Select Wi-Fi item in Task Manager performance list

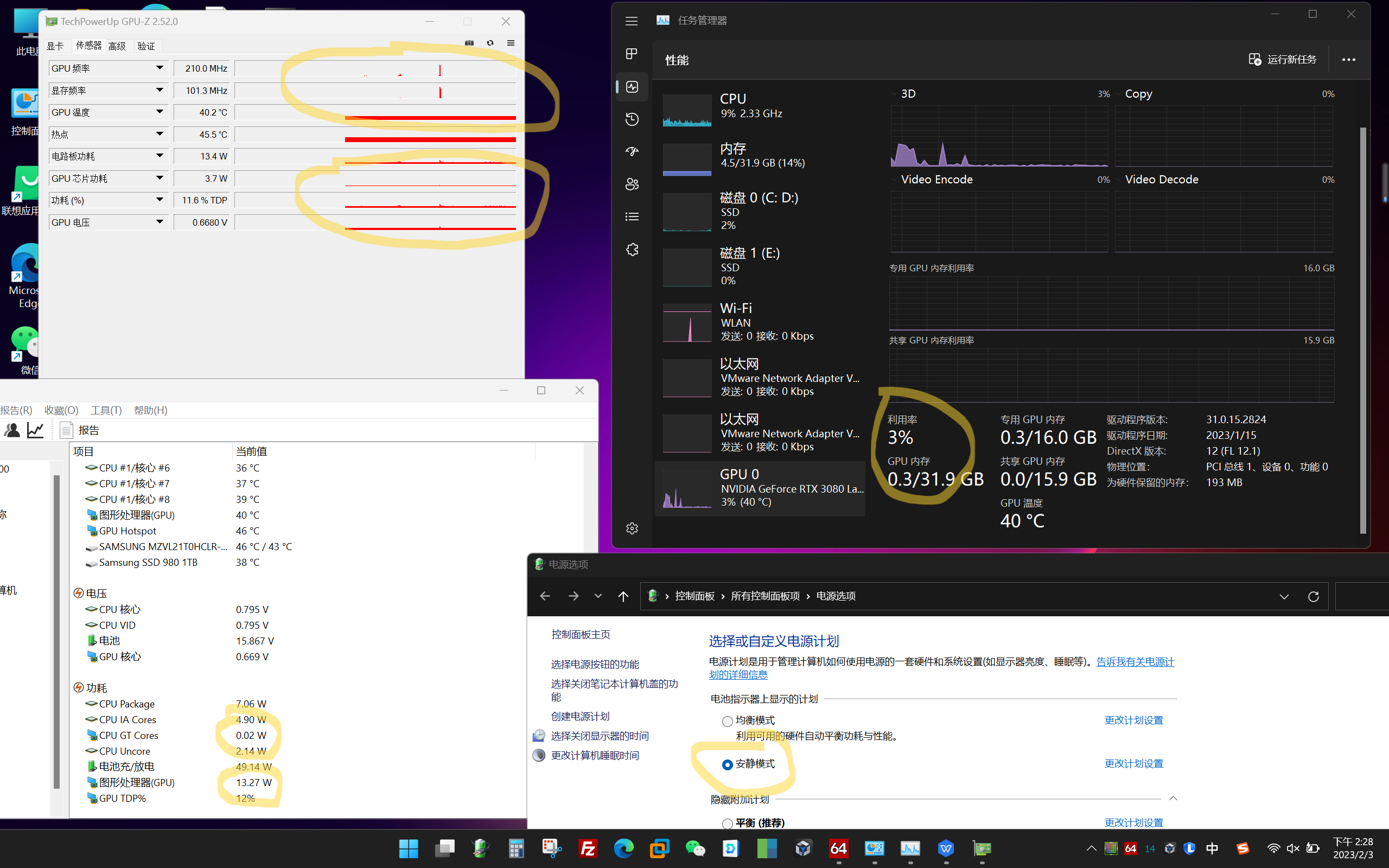760,322
